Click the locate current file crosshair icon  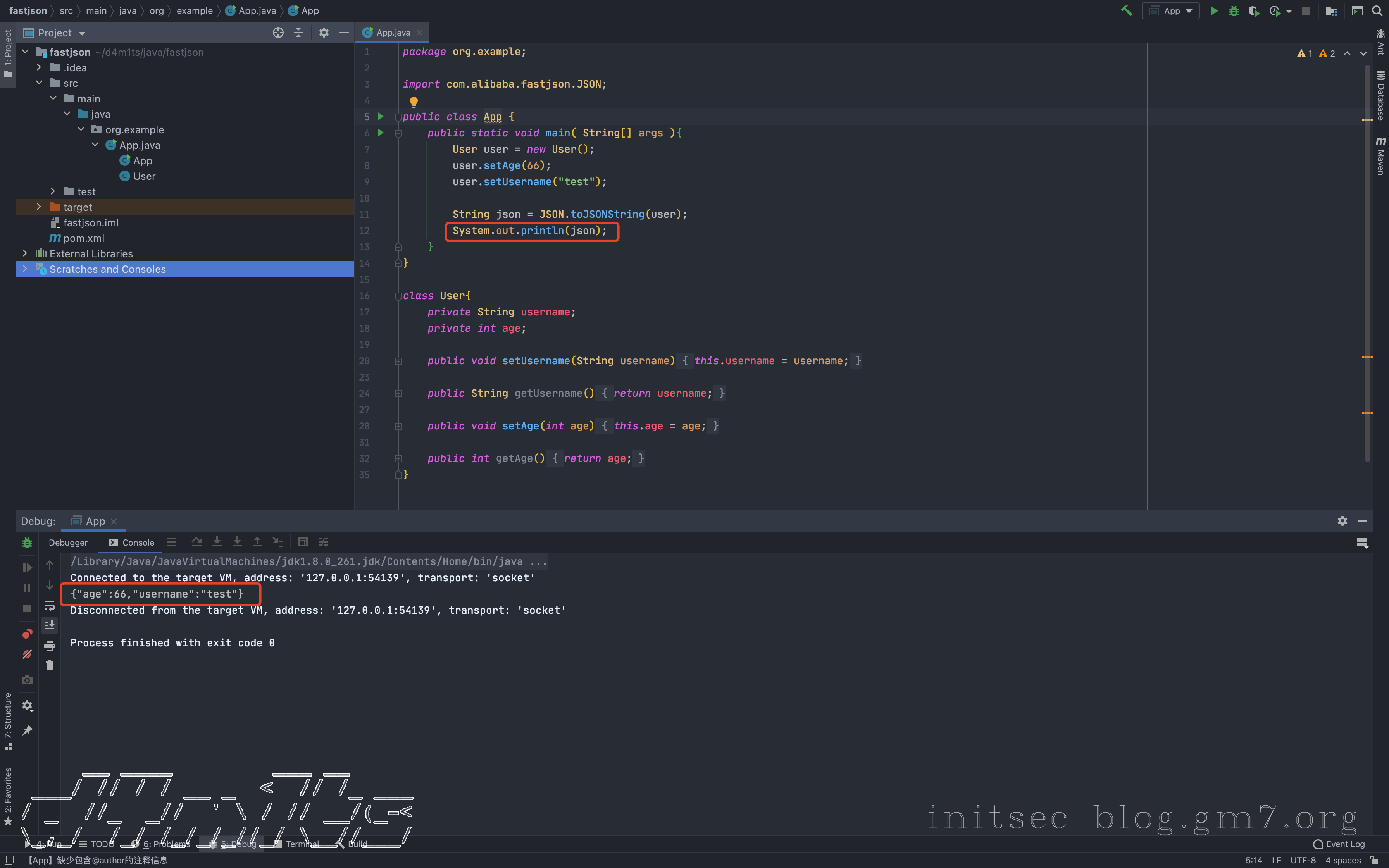278,33
